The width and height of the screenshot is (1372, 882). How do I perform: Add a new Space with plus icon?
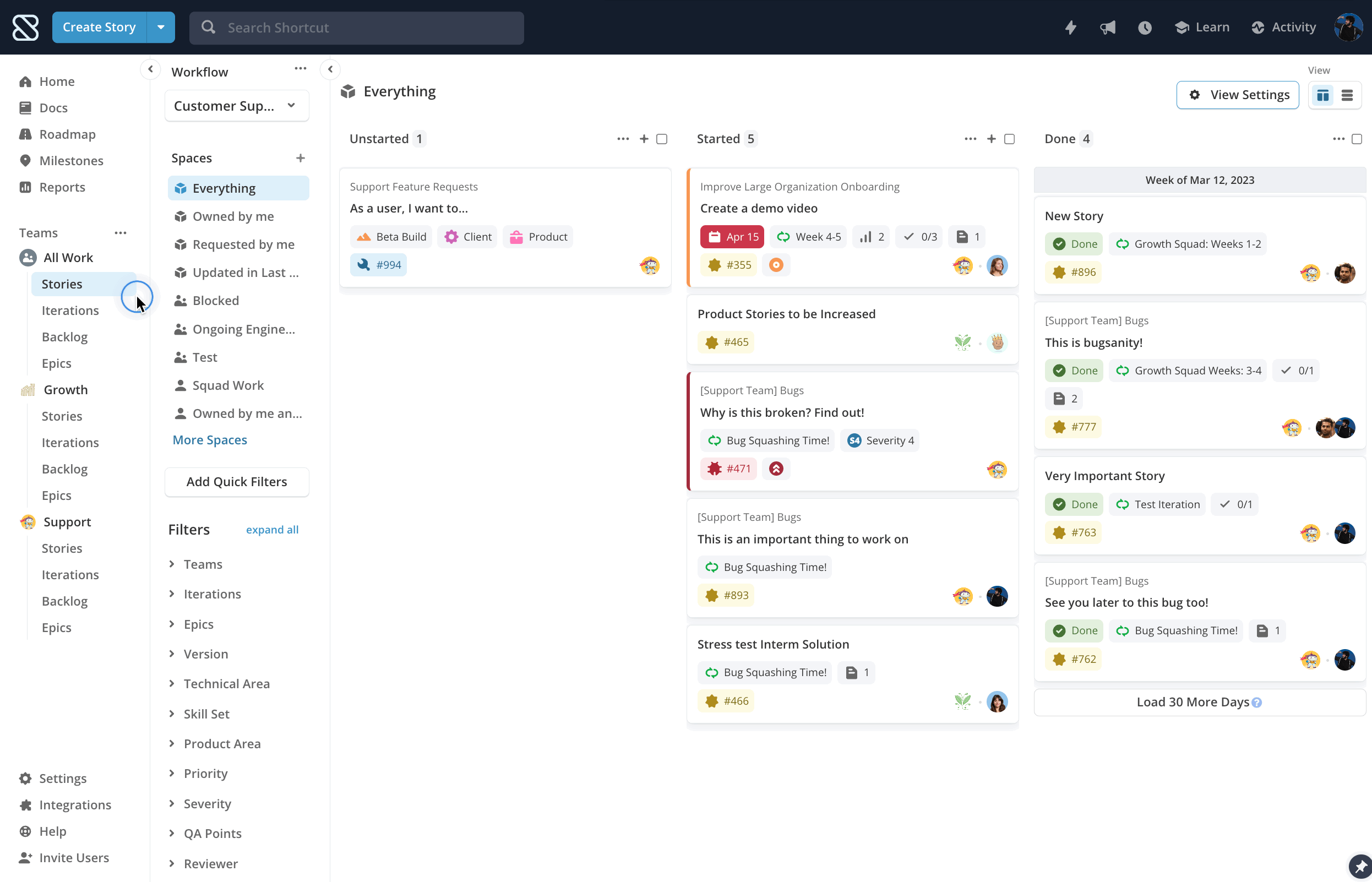click(300, 158)
